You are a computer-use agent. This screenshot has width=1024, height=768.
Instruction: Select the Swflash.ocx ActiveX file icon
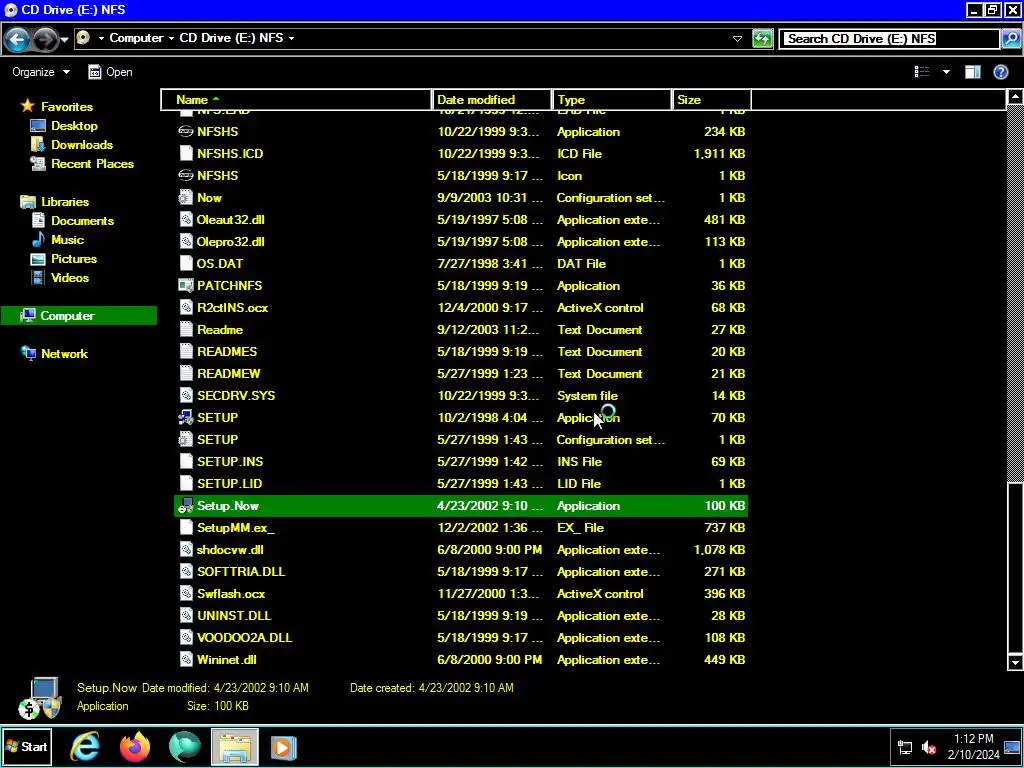click(x=186, y=594)
